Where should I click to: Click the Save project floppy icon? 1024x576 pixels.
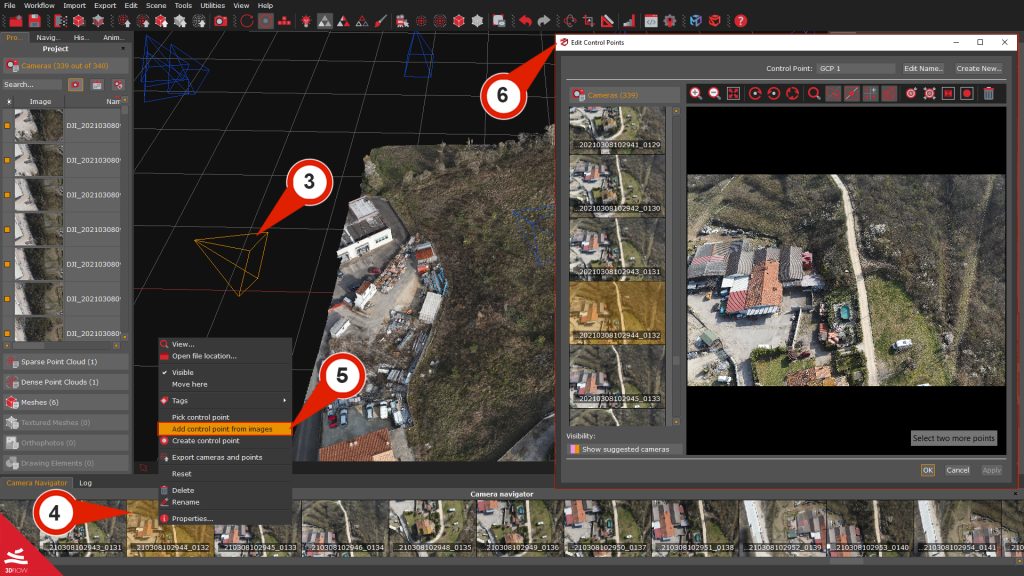coord(35,21)
